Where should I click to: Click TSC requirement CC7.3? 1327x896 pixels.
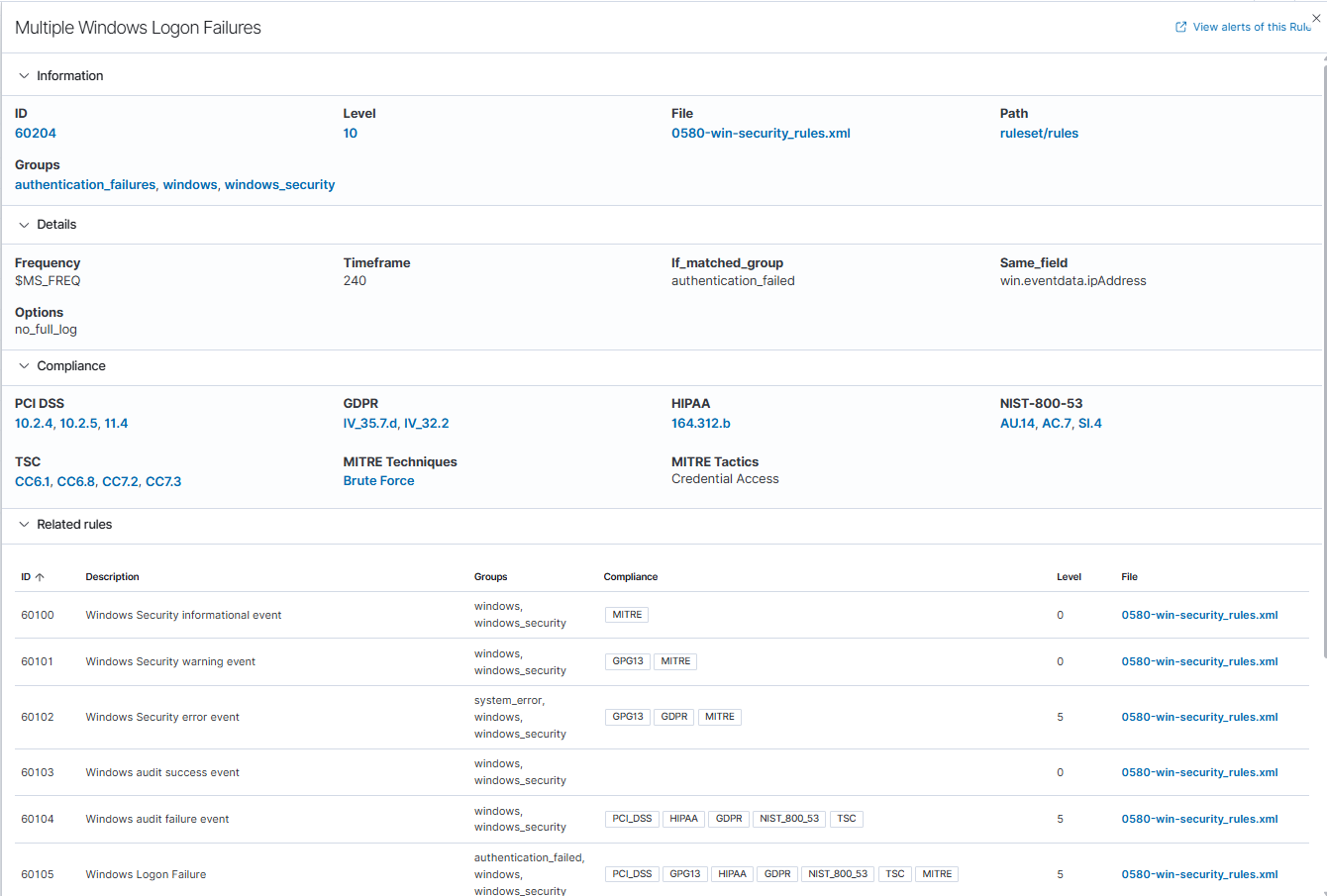click(163, 482)
